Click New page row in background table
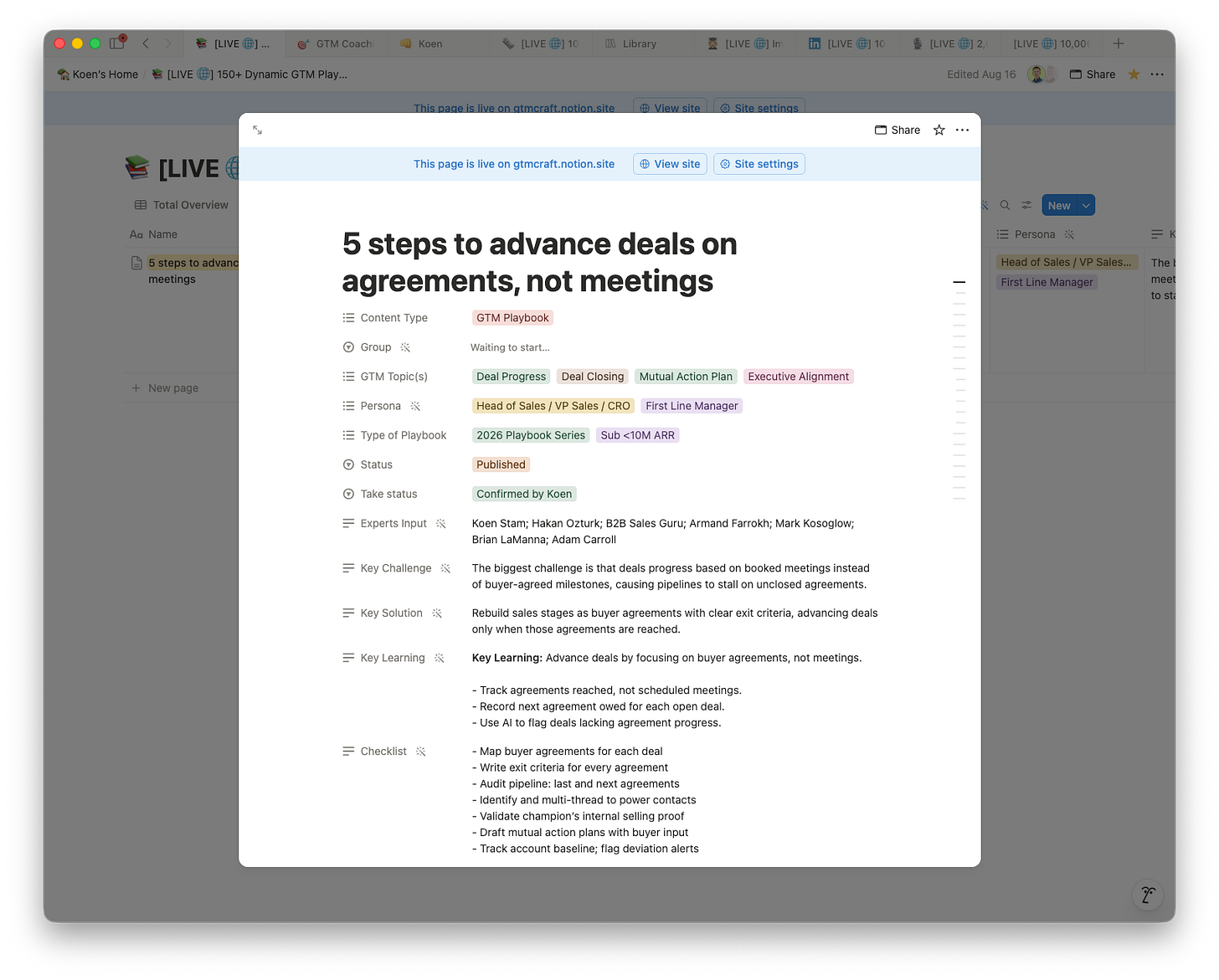Viewport: 1219px width, 980px height. tap(165, 388)
